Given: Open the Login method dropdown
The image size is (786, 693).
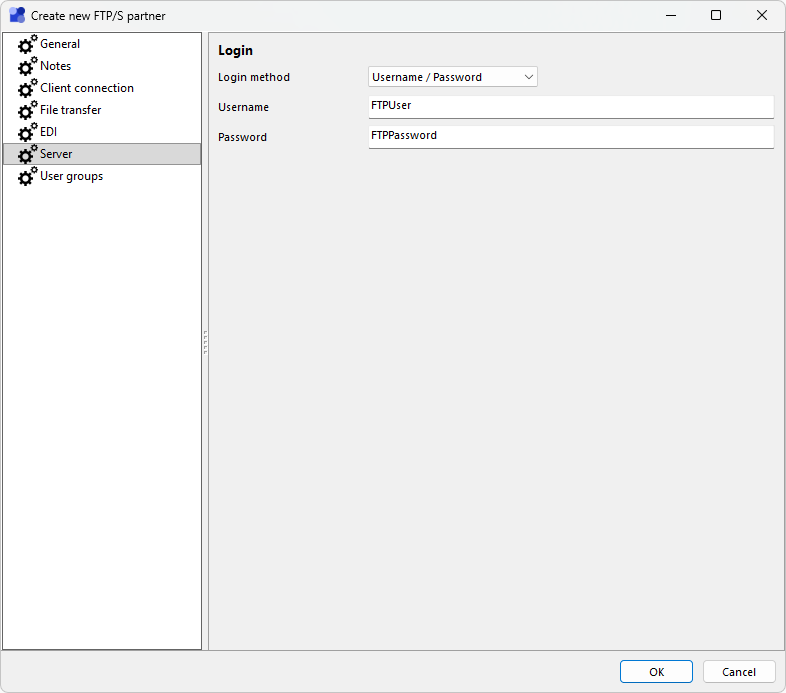Looking at the screenshot, I should coord(453,77).
